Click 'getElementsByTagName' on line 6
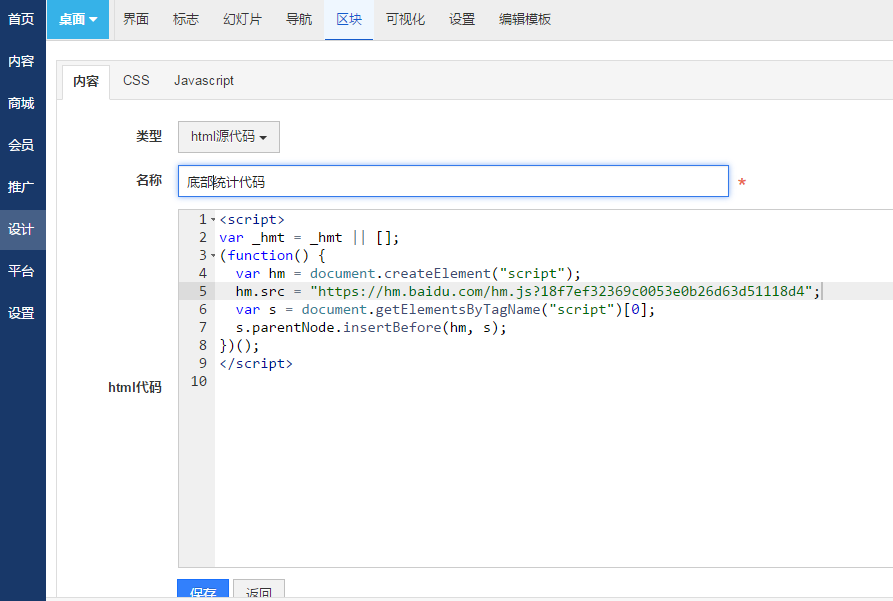 [458, 309]
